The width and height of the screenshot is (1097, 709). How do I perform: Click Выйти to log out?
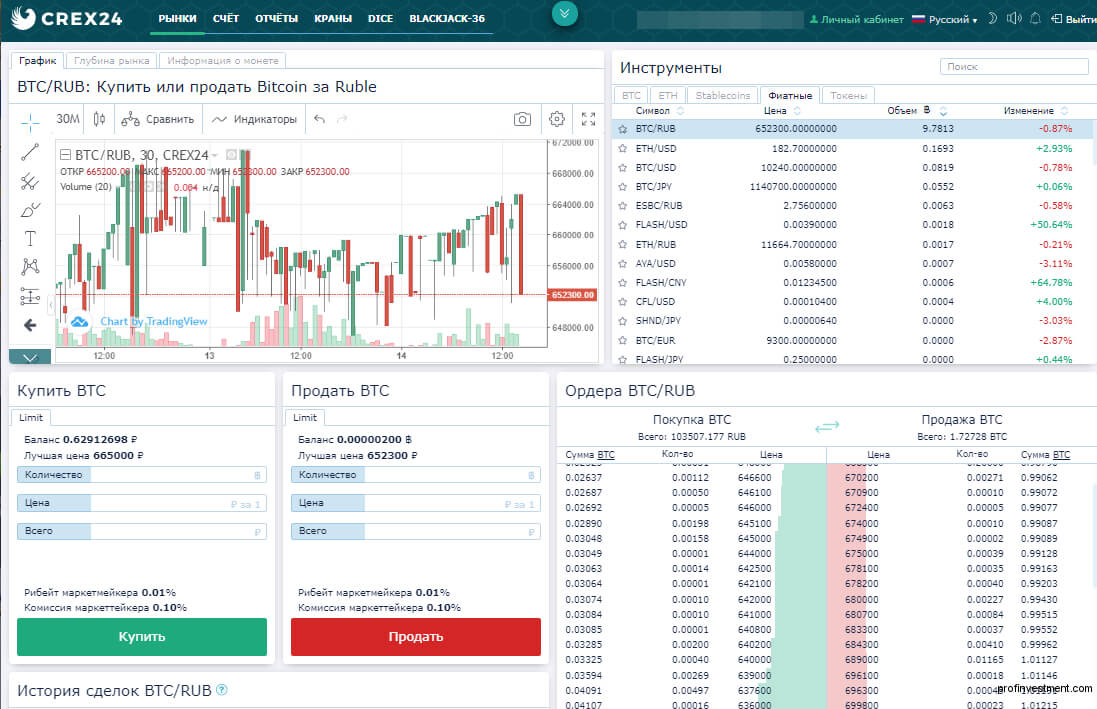click(x=1074, y=20)
